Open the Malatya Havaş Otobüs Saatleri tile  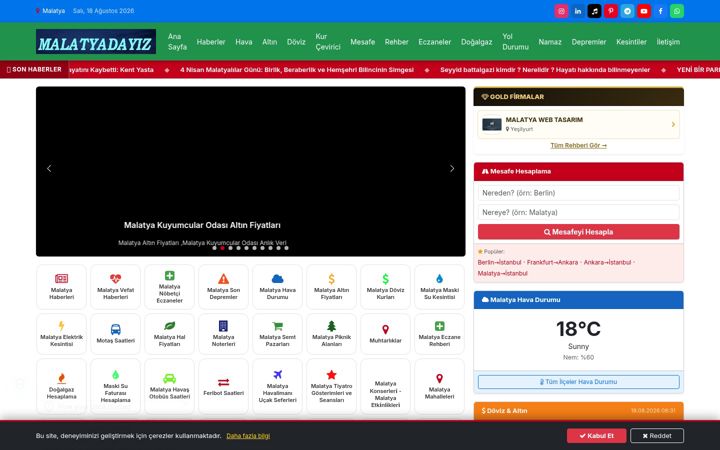point(169,387)
